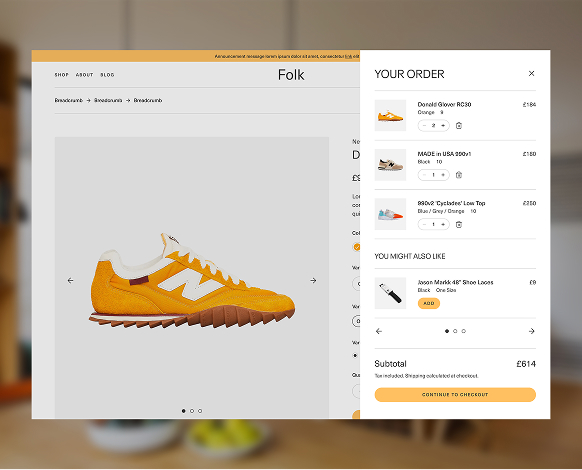This screenshot has height=470, width=582.
Task: Remove Donald Glover RC30 with trash icon
Action: [x=459, y=125]
